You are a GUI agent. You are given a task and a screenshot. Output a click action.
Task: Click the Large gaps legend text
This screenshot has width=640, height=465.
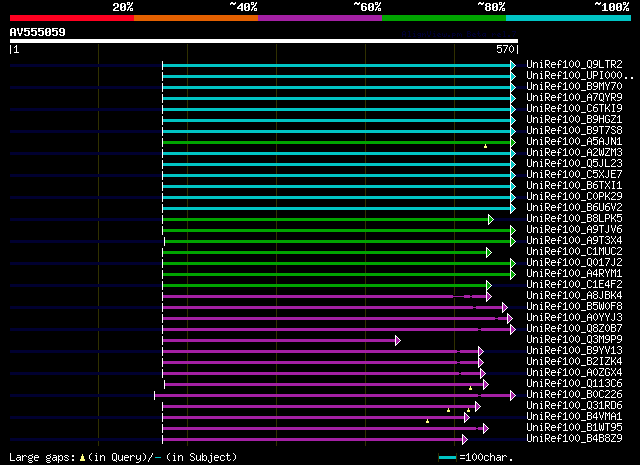[42, 458]
